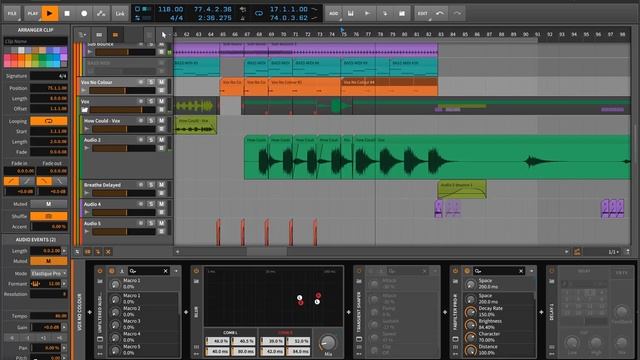Open the 1/1 grid resolution dropdown
640x360 pixels.
[x=613, y=252]
